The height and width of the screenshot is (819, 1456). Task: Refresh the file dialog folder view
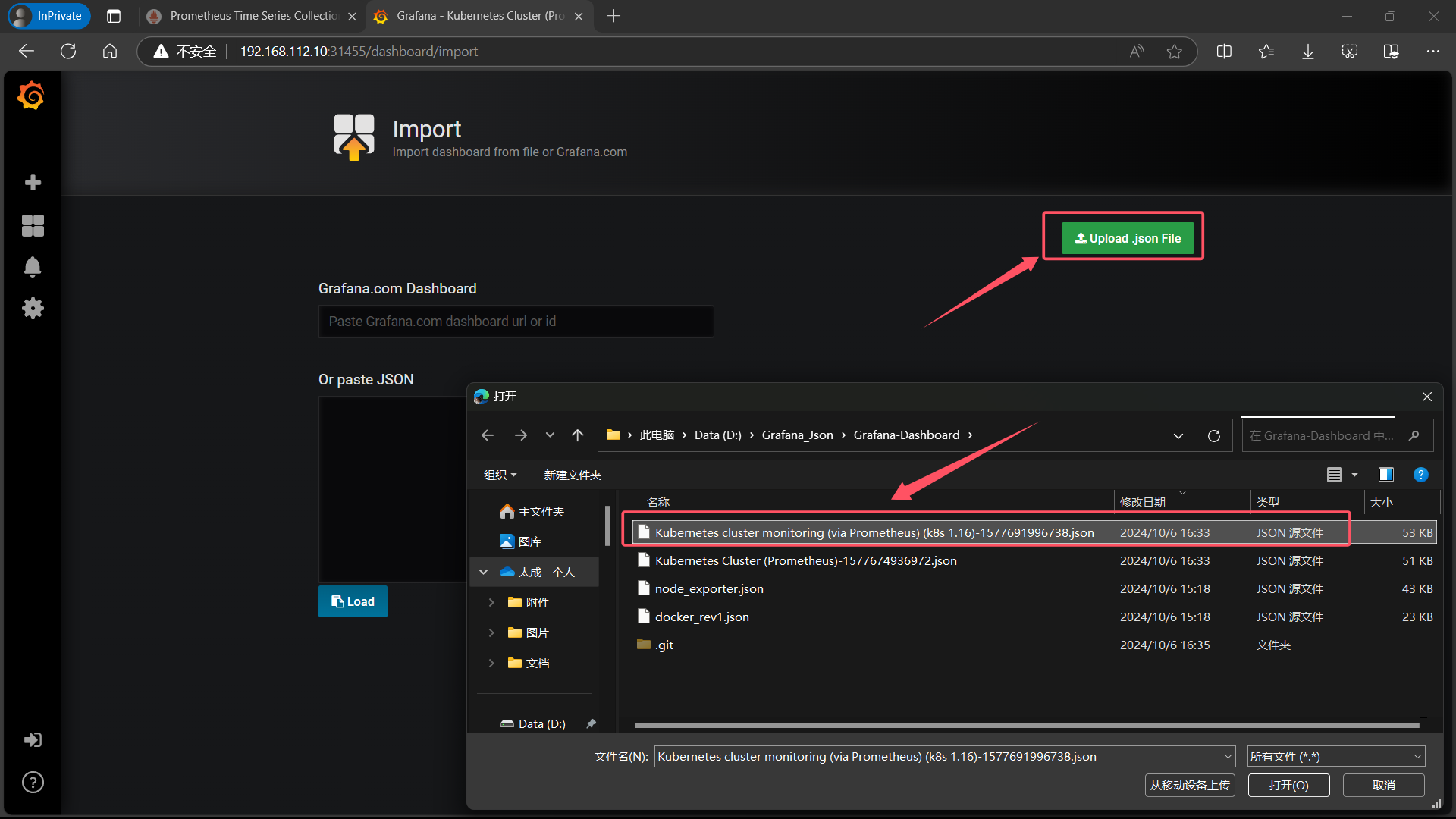tap(1213, 435)
